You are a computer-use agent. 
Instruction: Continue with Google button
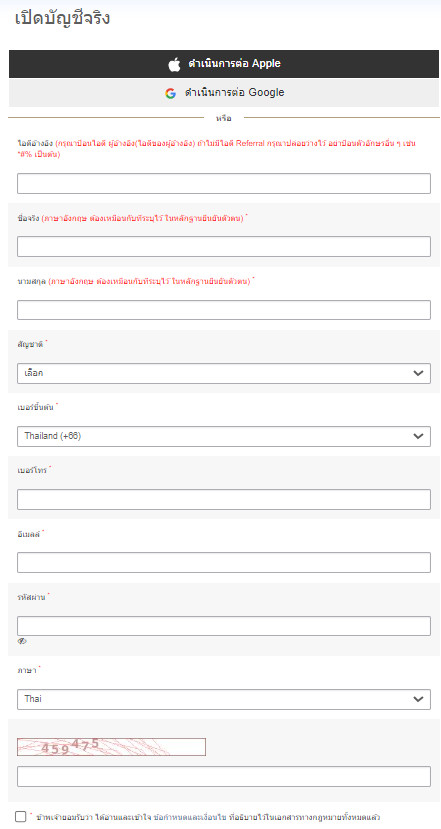[x=224, y=93]
